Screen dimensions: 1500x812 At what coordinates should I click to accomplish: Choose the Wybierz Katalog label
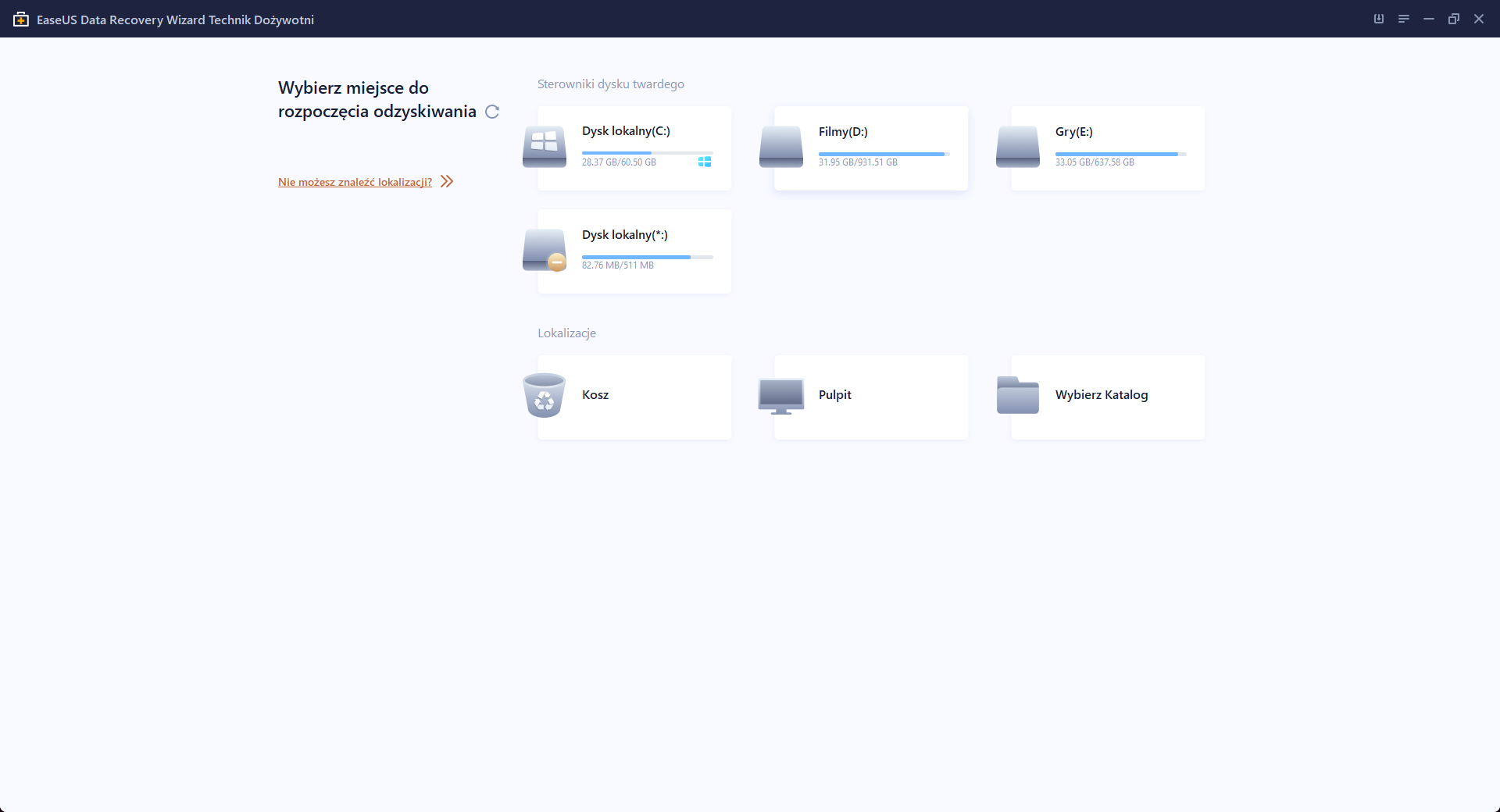coord(1102,395)
